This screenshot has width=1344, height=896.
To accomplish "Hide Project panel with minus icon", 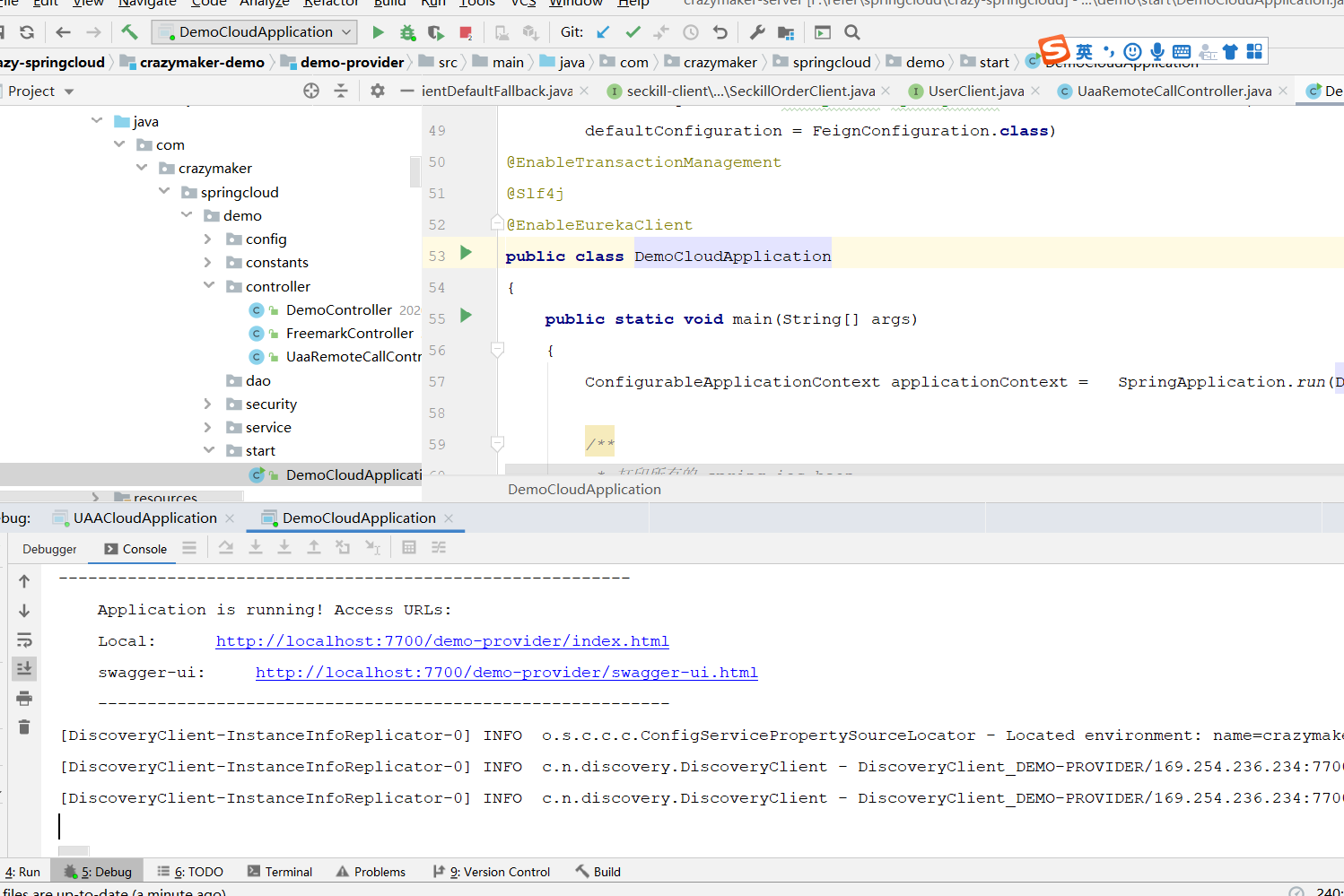I will 406,91.
